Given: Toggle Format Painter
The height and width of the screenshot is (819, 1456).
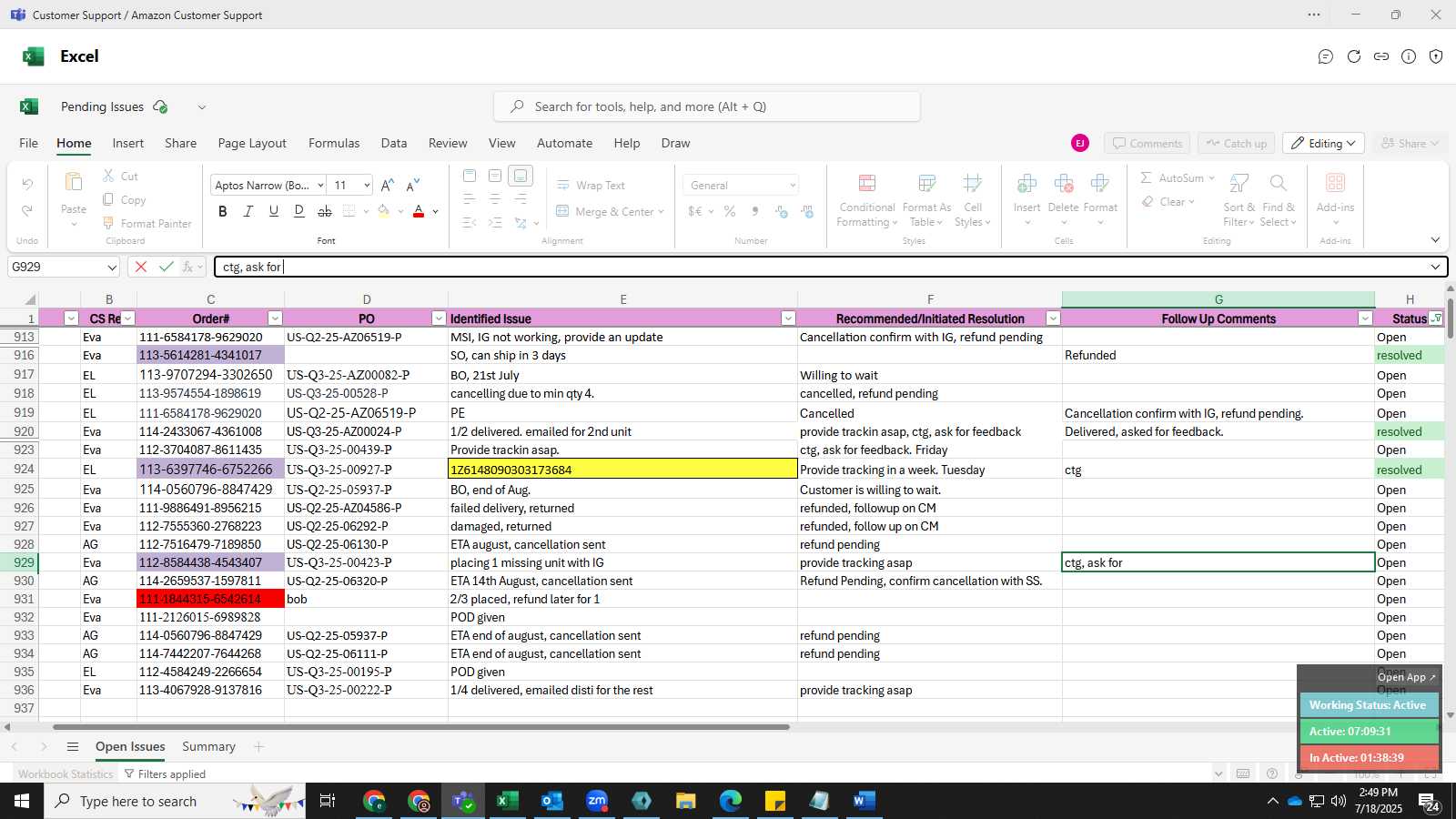Looking at the screenshot, I should (147, 224).
